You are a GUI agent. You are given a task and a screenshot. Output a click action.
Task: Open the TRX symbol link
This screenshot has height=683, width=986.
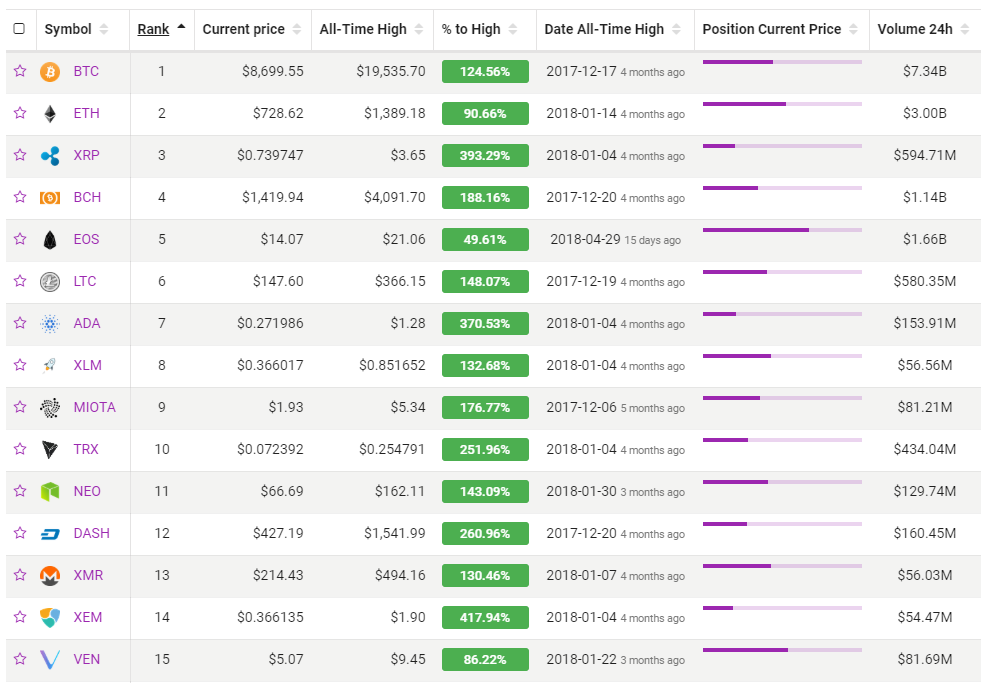86,450
